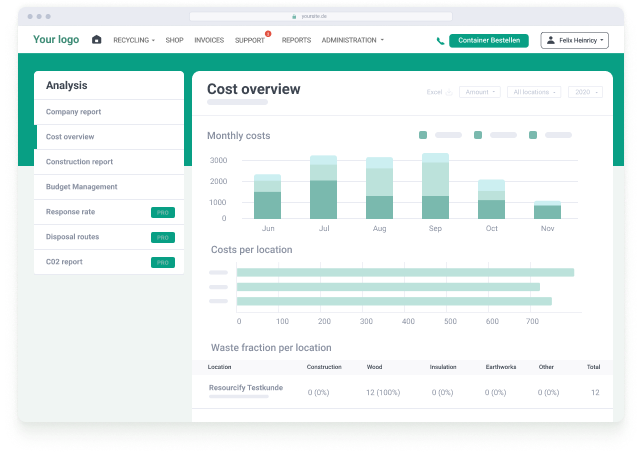The width and height of the screenshot is (642, 456).
Task: Click the green phone icon
Action: (440, 41)
